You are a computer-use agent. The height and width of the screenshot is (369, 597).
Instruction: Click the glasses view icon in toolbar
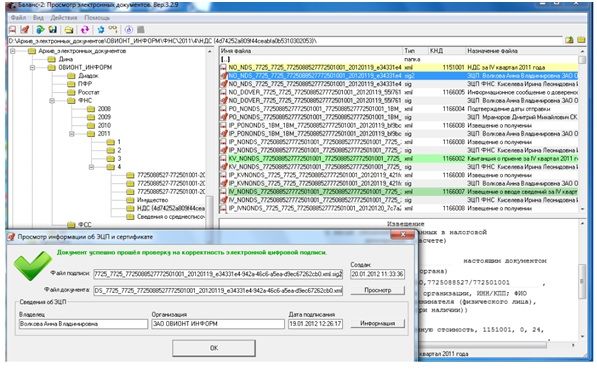(x=113, y=29)
